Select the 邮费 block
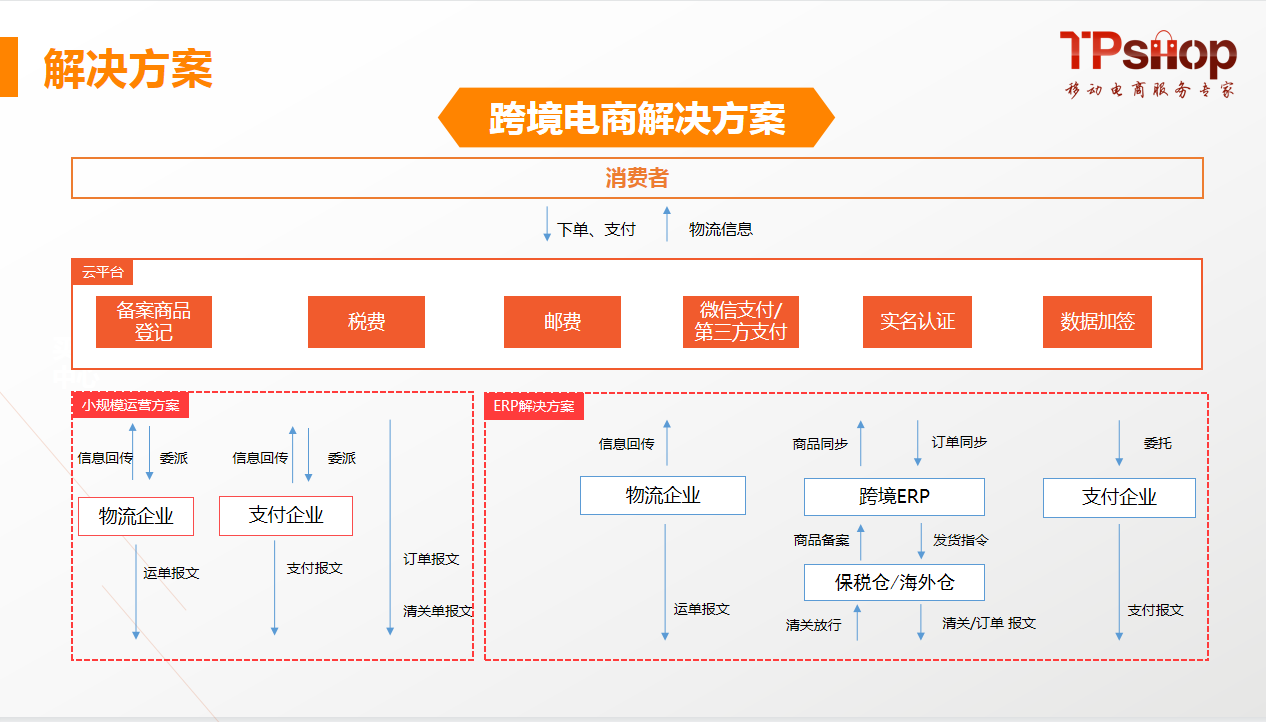The image size is (1266, 722). [562, 322]
